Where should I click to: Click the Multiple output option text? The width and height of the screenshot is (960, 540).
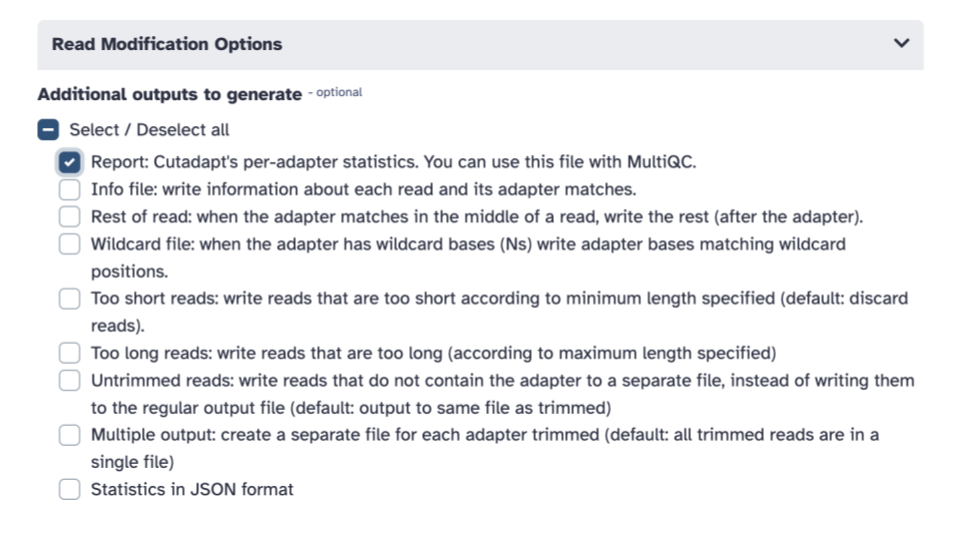pos(485,435)
